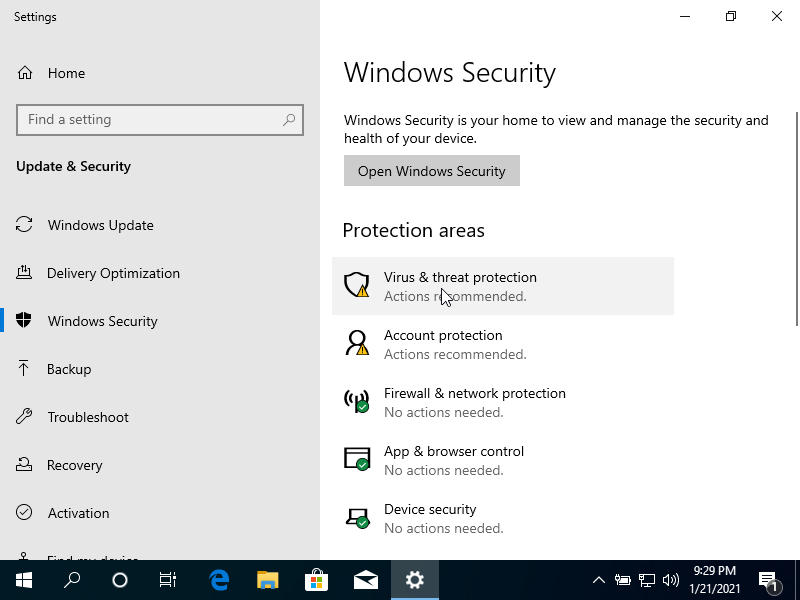Click the Backup upward arrow icon
This screenshot has width=800, height=600.
coord(23,368)
